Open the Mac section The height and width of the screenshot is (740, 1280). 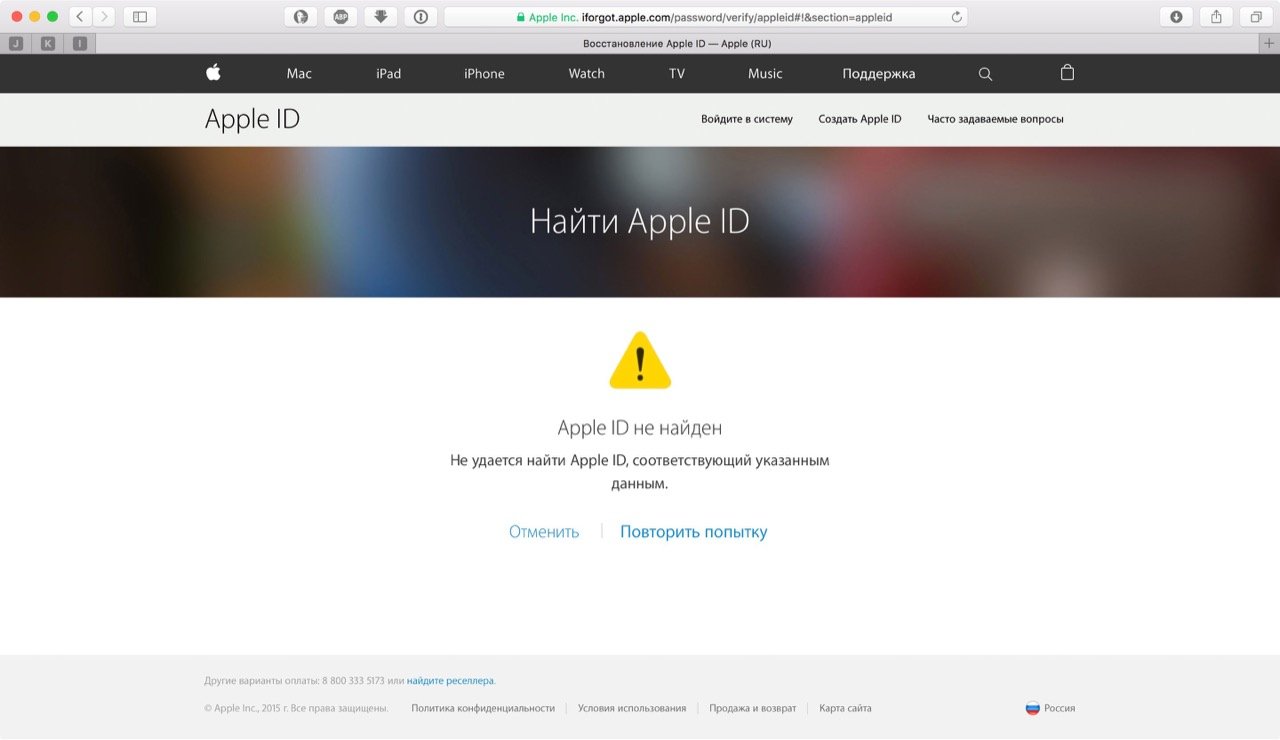click(x=299, y=74)
